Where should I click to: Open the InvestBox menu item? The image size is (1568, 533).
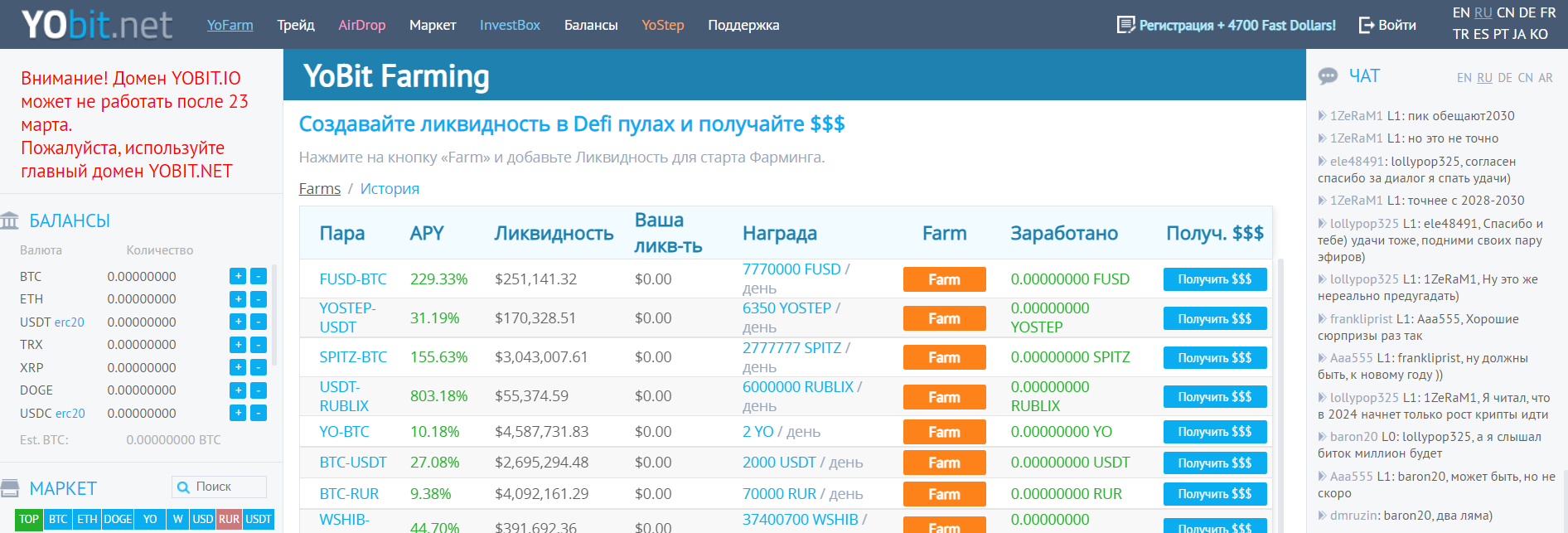pyautogui.click(x=510, y=25)
